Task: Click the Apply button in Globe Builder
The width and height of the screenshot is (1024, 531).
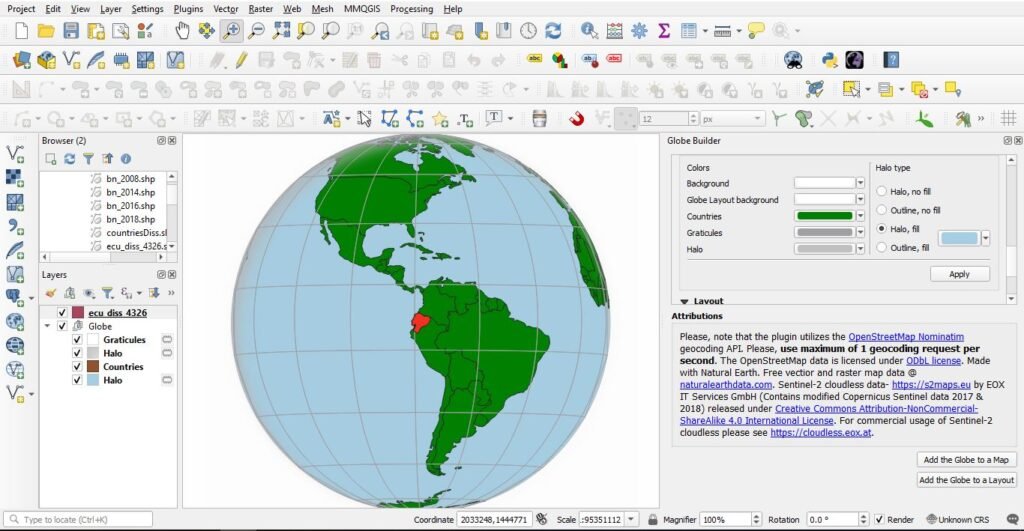Action: pyautogui.click(x=959, y=274)
